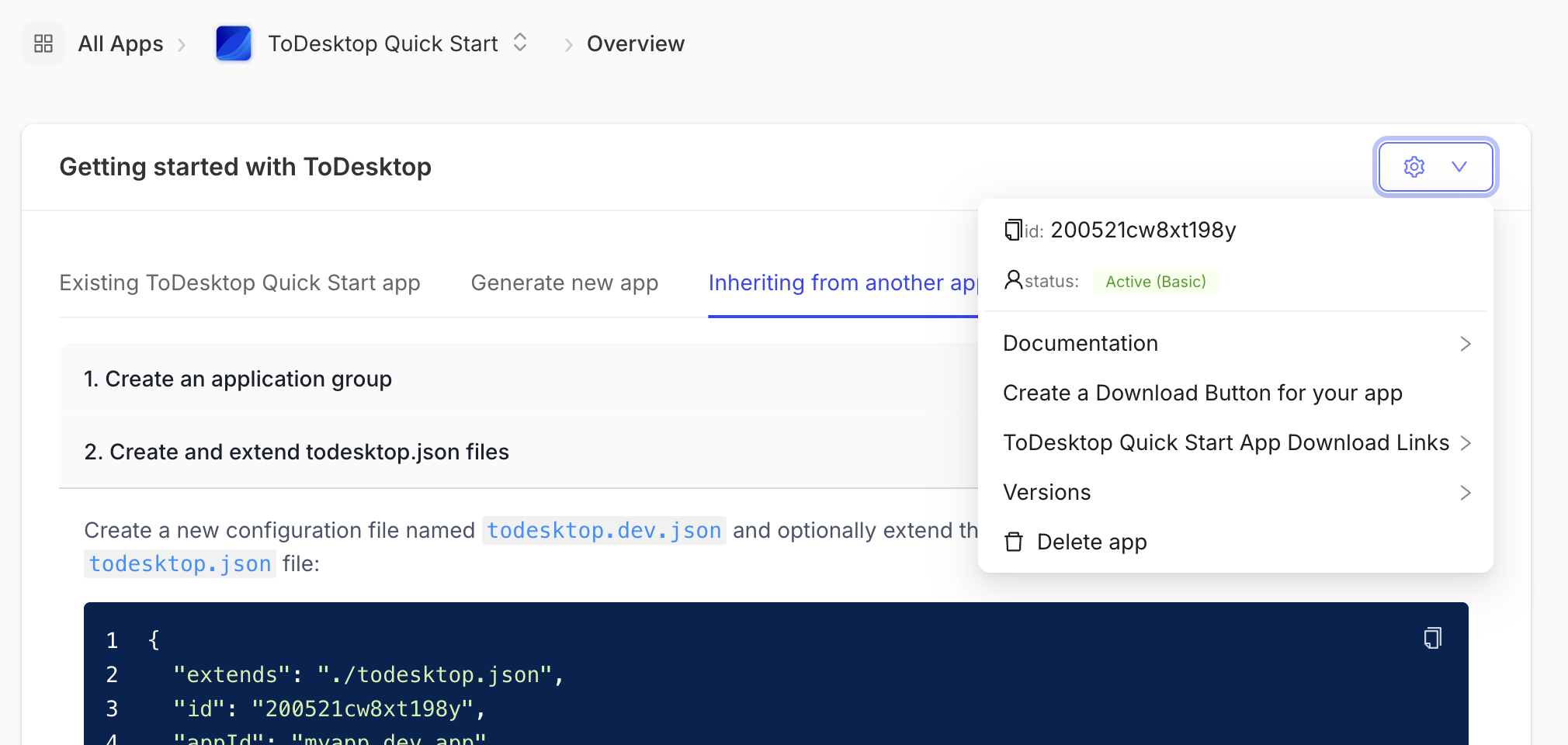Select Inheriting from another app tab

[x=843, y=282]
